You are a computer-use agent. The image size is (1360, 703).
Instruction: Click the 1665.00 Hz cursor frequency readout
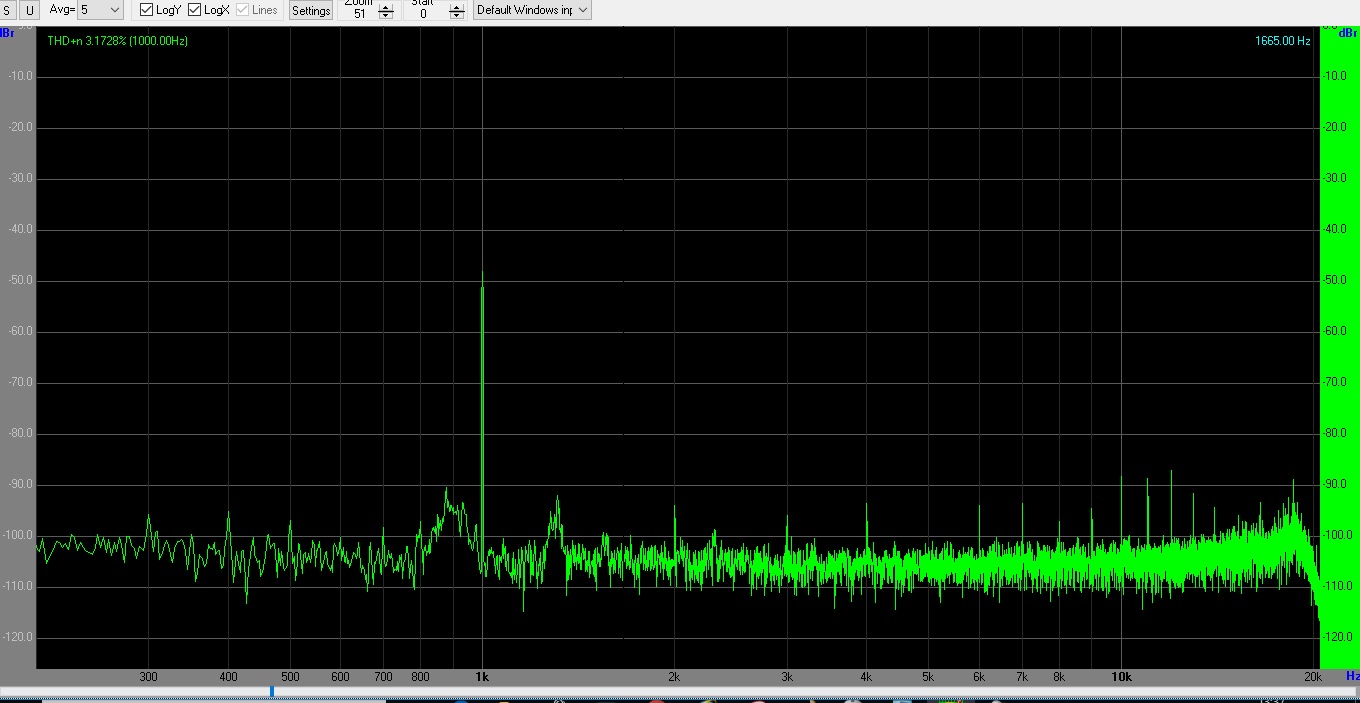tap(1282, 41)
